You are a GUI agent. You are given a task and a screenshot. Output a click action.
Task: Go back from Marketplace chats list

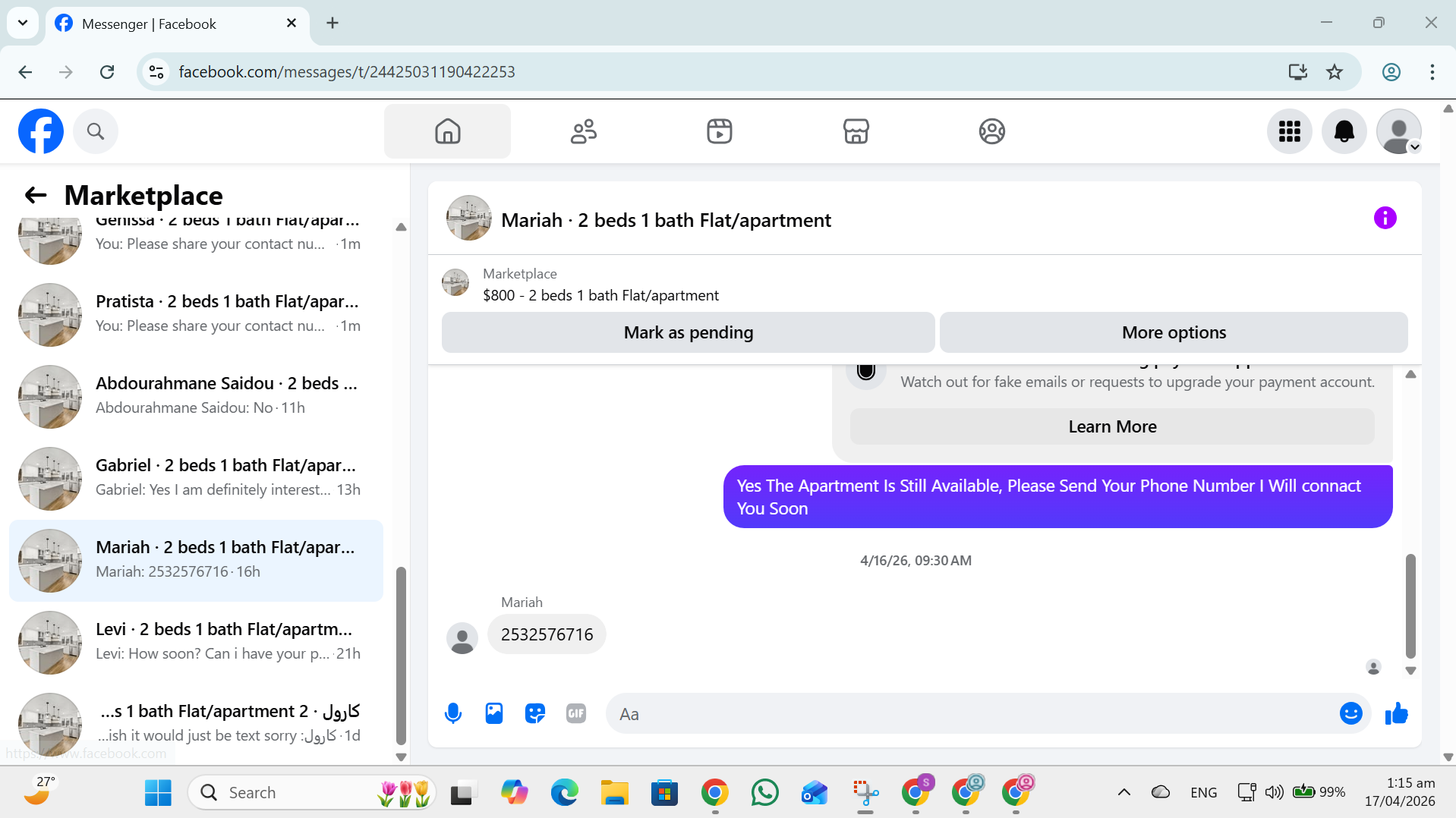tap(36, 195)
